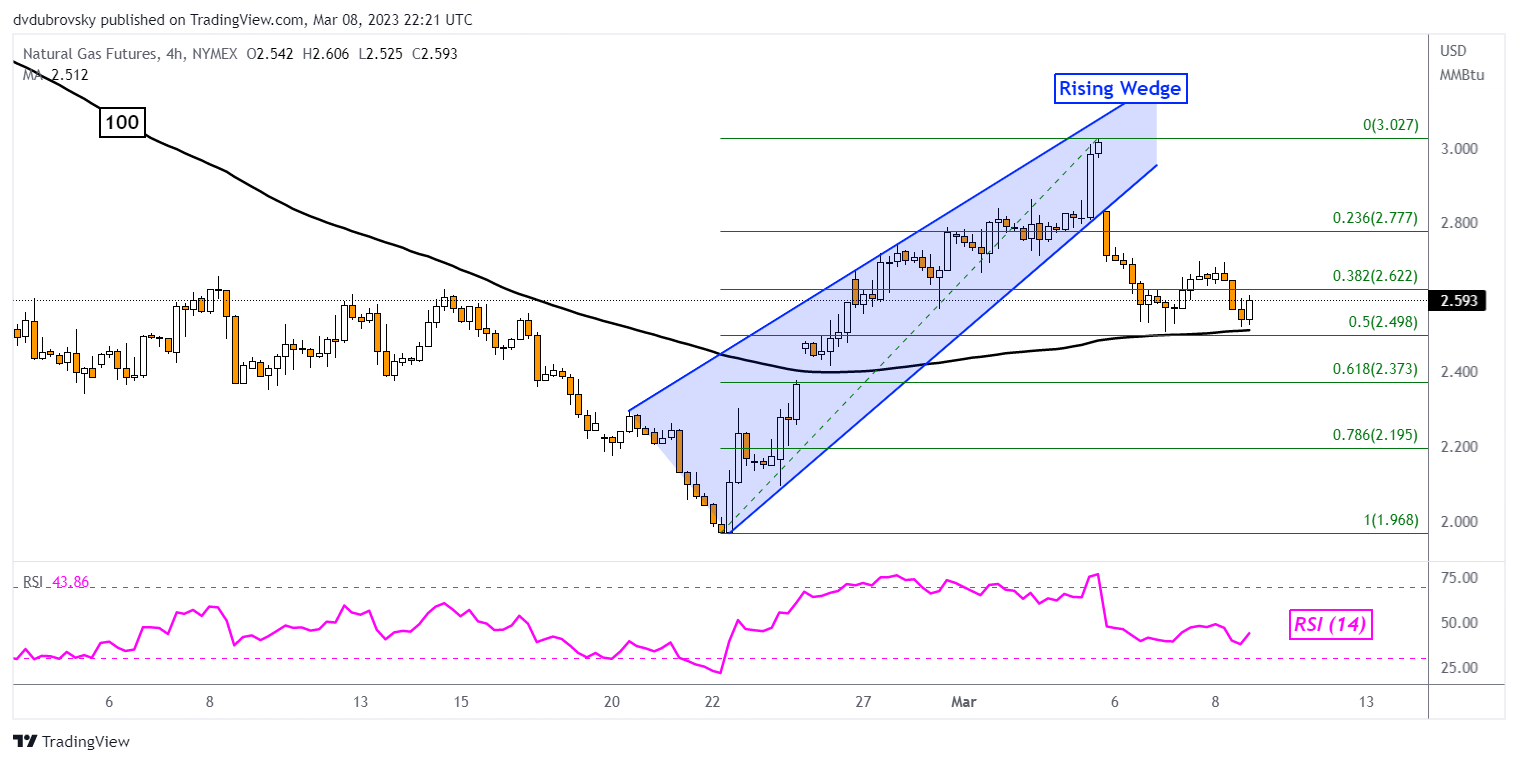Click the 15 date label on time axis
This screenshot has height=763, width=1518.
461,702
